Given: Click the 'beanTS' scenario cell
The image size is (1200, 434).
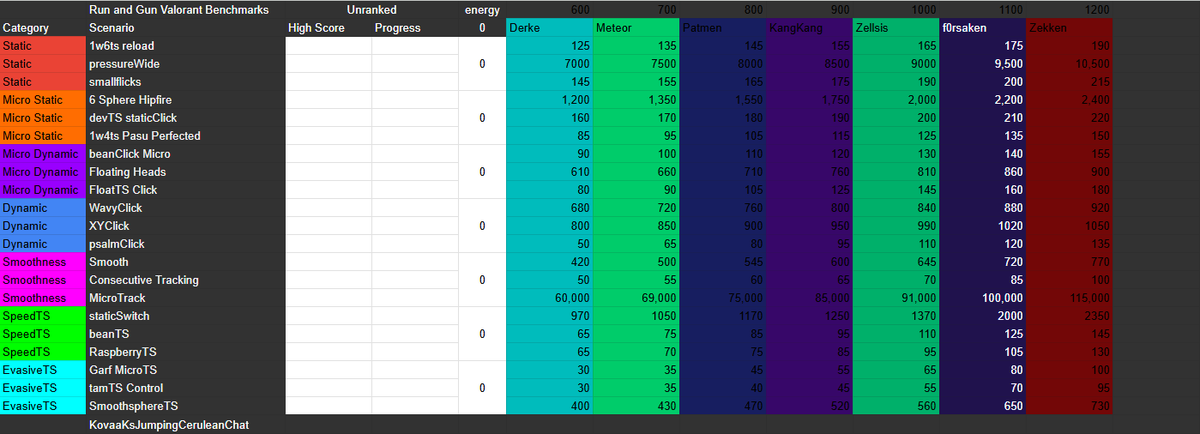Looking at the screenshot, I should point(185,333).
